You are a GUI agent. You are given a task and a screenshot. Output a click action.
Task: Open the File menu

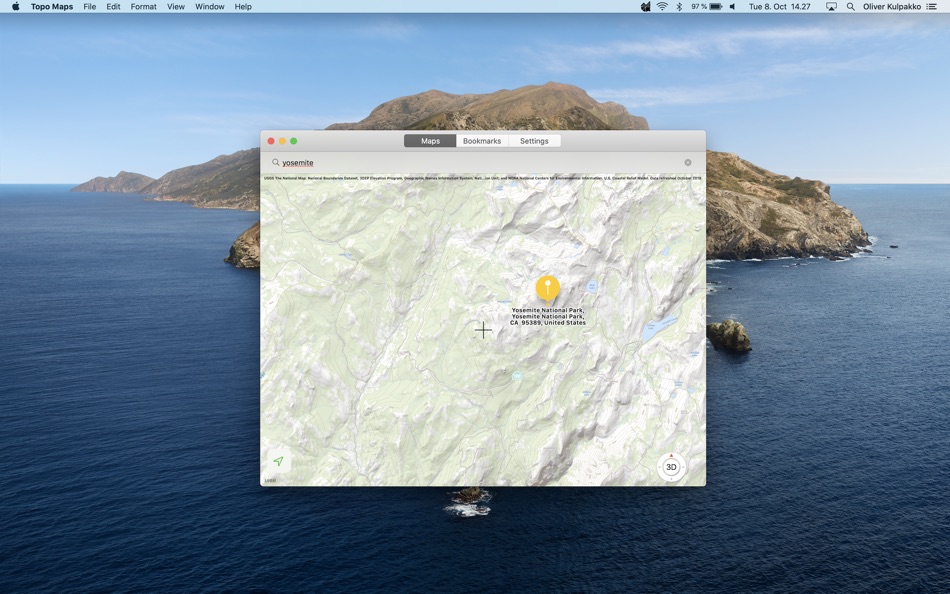90,7
